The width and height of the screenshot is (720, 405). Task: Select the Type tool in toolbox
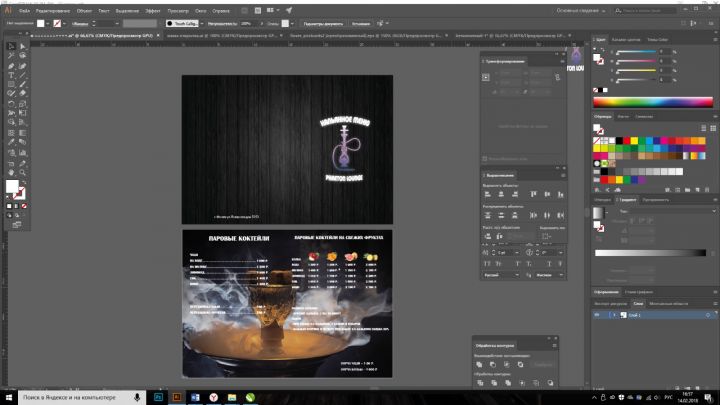click(11, 75)
